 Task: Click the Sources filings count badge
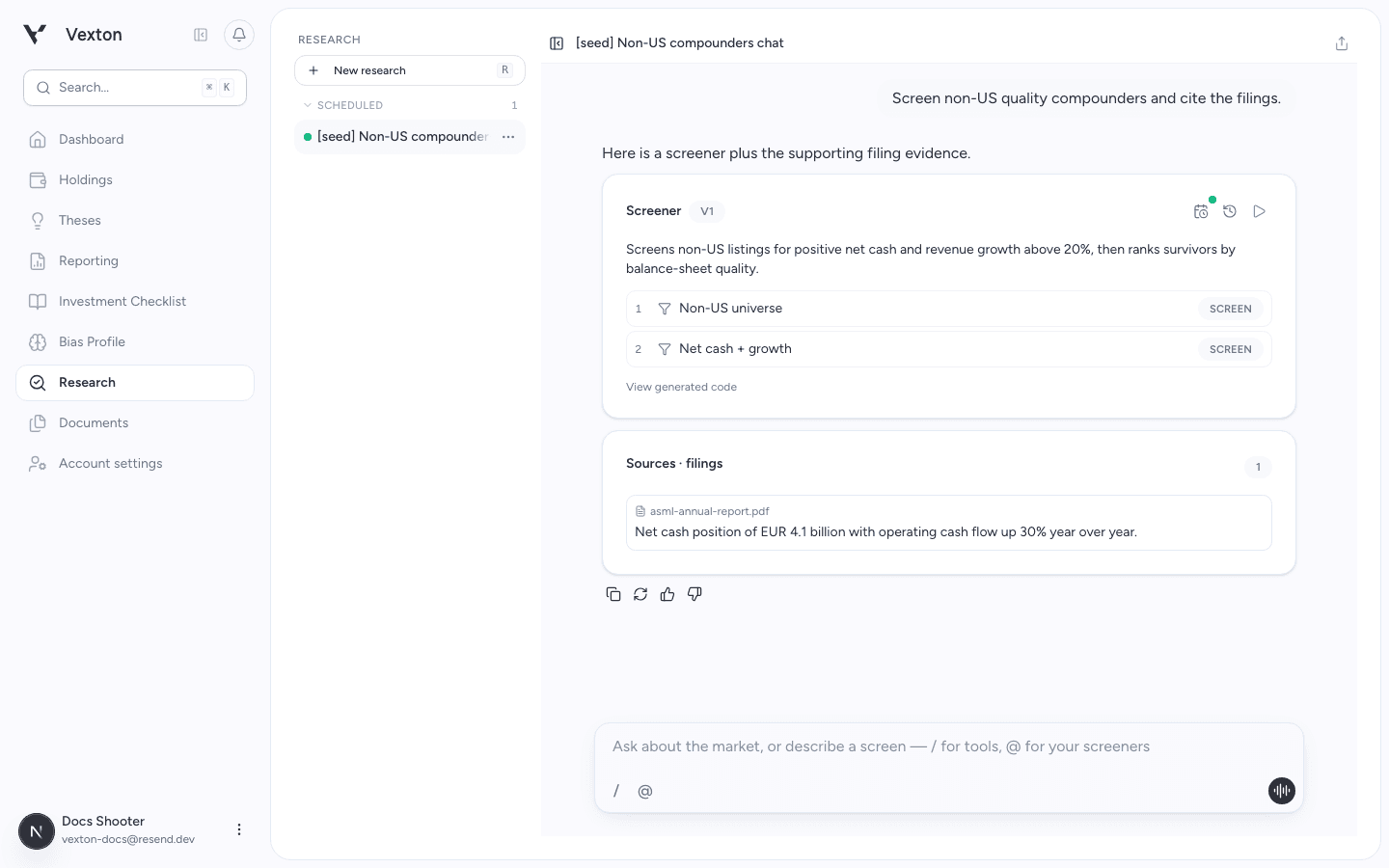click(x=1258, y=467)
